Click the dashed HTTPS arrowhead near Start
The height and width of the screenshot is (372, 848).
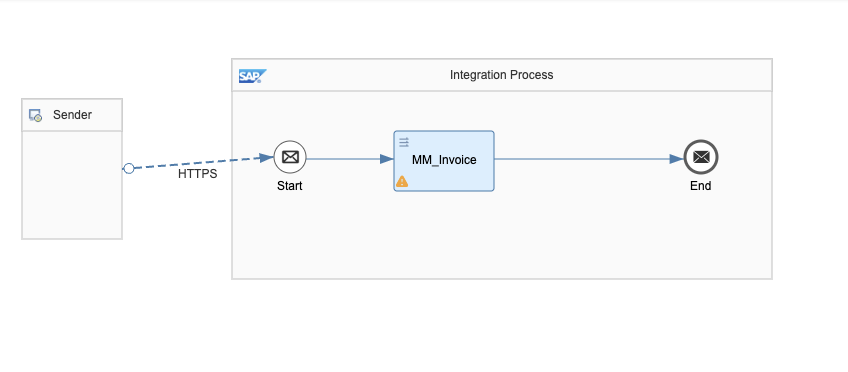pyautogui.click(x=266, y=158)
